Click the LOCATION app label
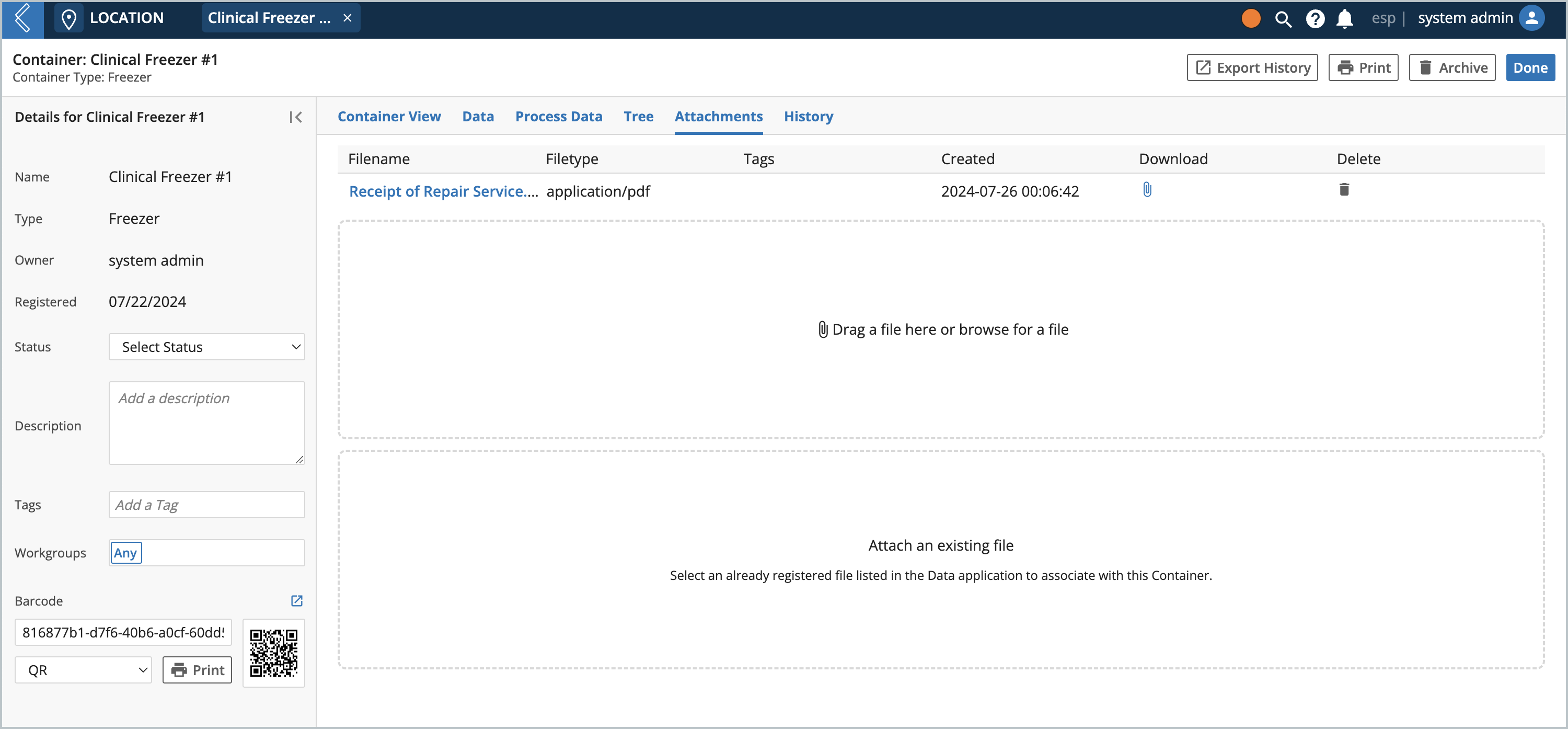 126,18
